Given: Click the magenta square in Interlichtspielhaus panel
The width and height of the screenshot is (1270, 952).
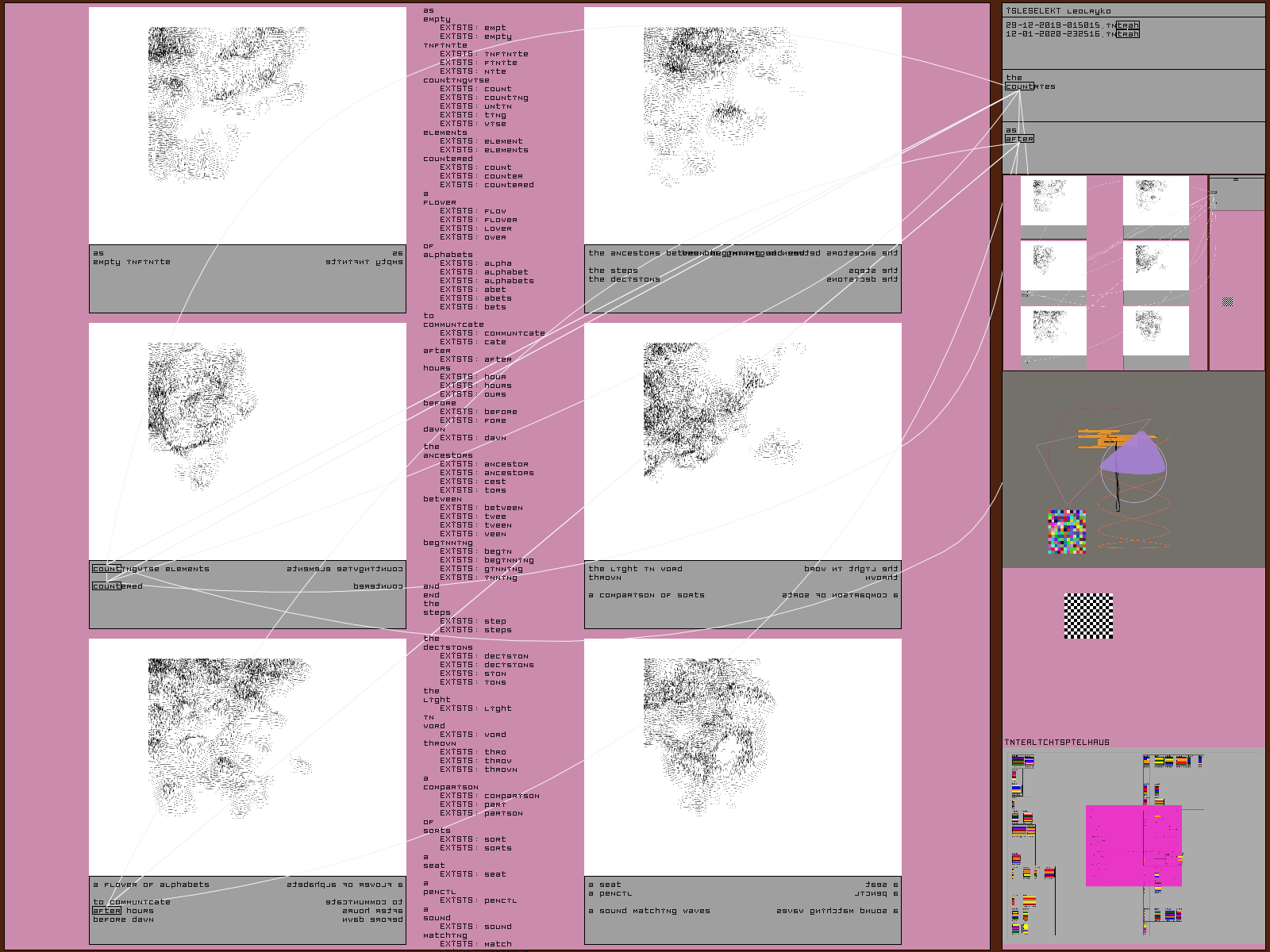Looking at the screenshot, I should (x=1133, y=846).
